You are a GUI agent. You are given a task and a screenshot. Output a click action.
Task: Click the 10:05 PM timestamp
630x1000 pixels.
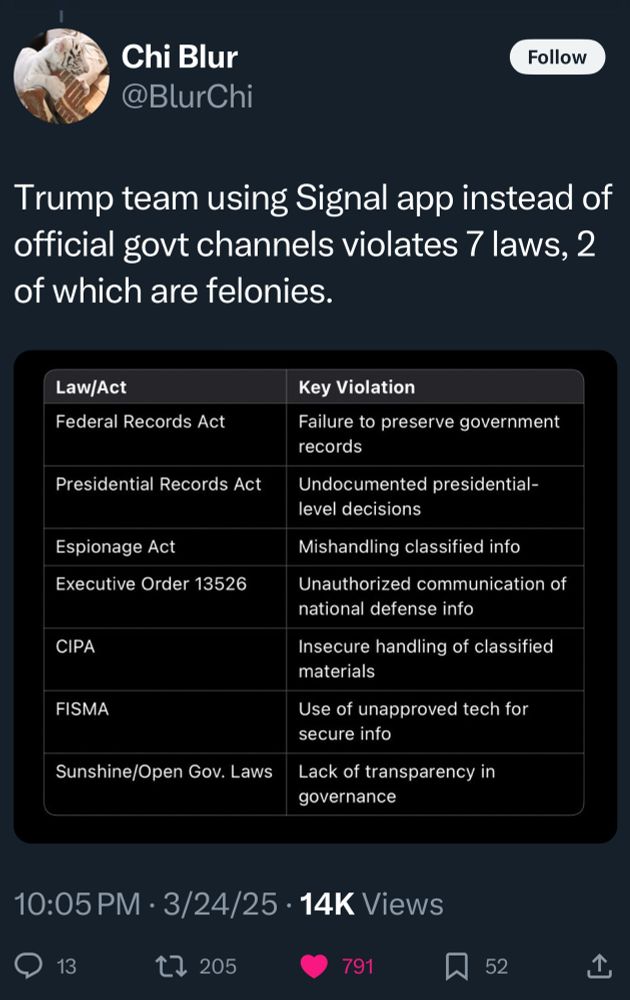coord(77,904)
